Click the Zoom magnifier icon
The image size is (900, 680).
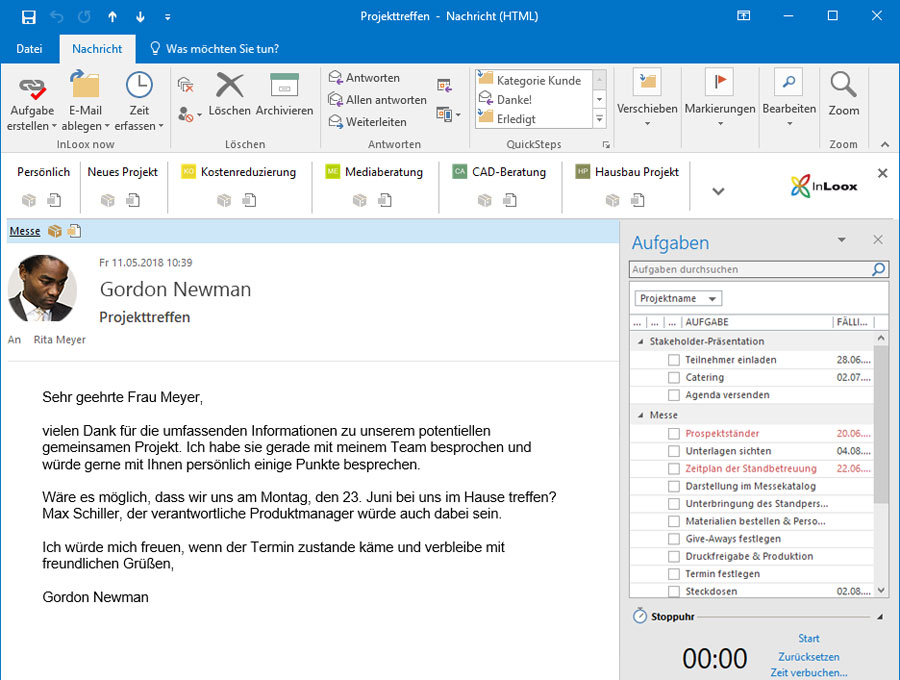[x=843, y=84]
